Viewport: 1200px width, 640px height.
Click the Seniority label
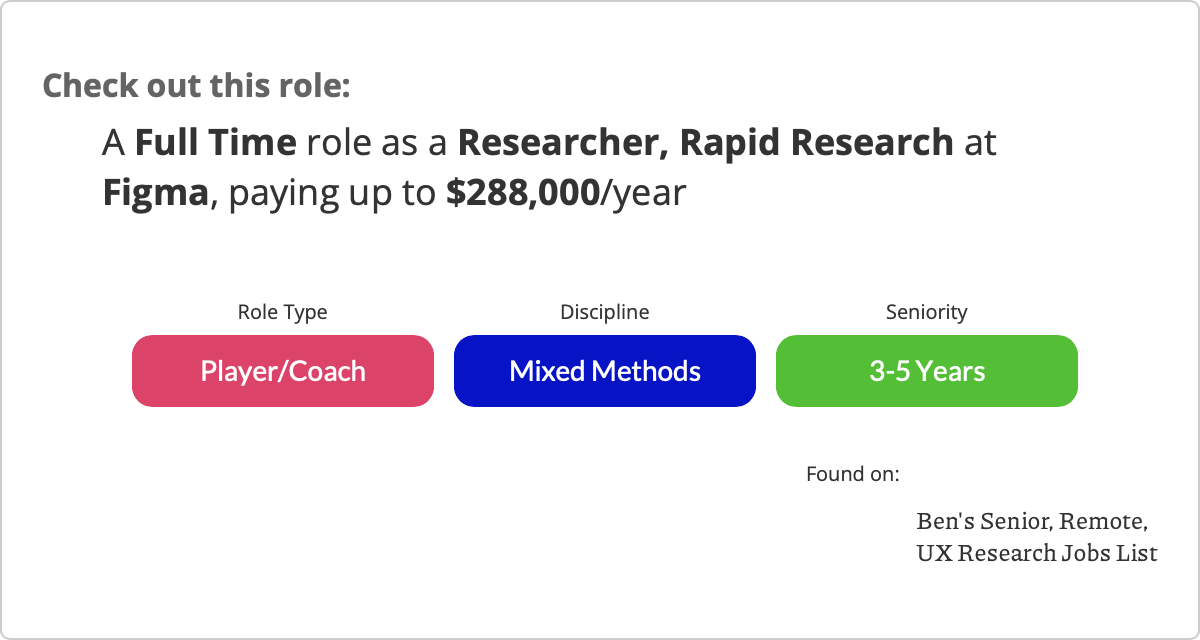(x=927, y=312)
